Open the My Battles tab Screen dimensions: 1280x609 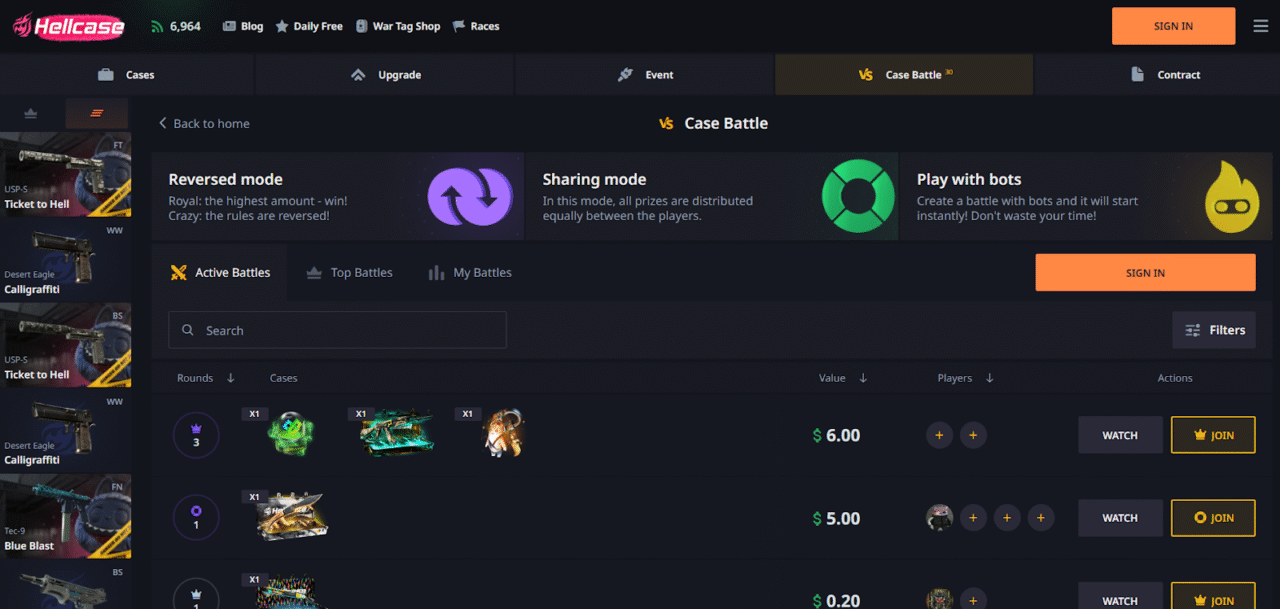click(470, 273)
